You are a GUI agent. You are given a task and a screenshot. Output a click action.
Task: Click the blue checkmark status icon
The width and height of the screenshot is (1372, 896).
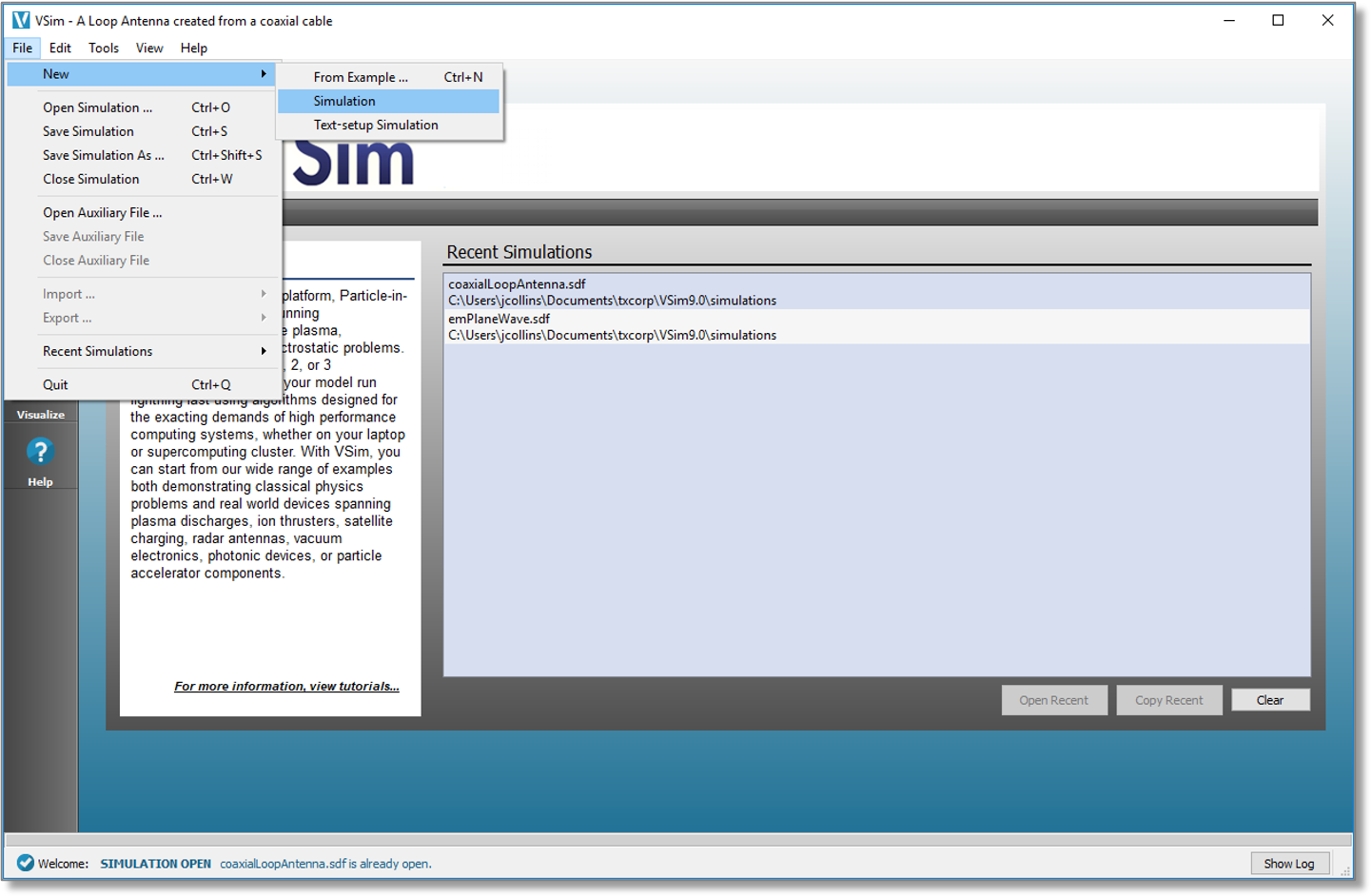click(26, 863)
